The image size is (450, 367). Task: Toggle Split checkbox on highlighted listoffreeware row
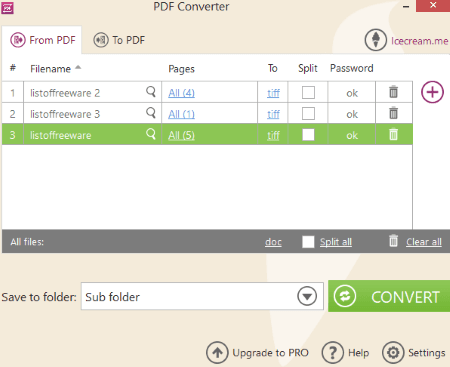click(308, 135)
